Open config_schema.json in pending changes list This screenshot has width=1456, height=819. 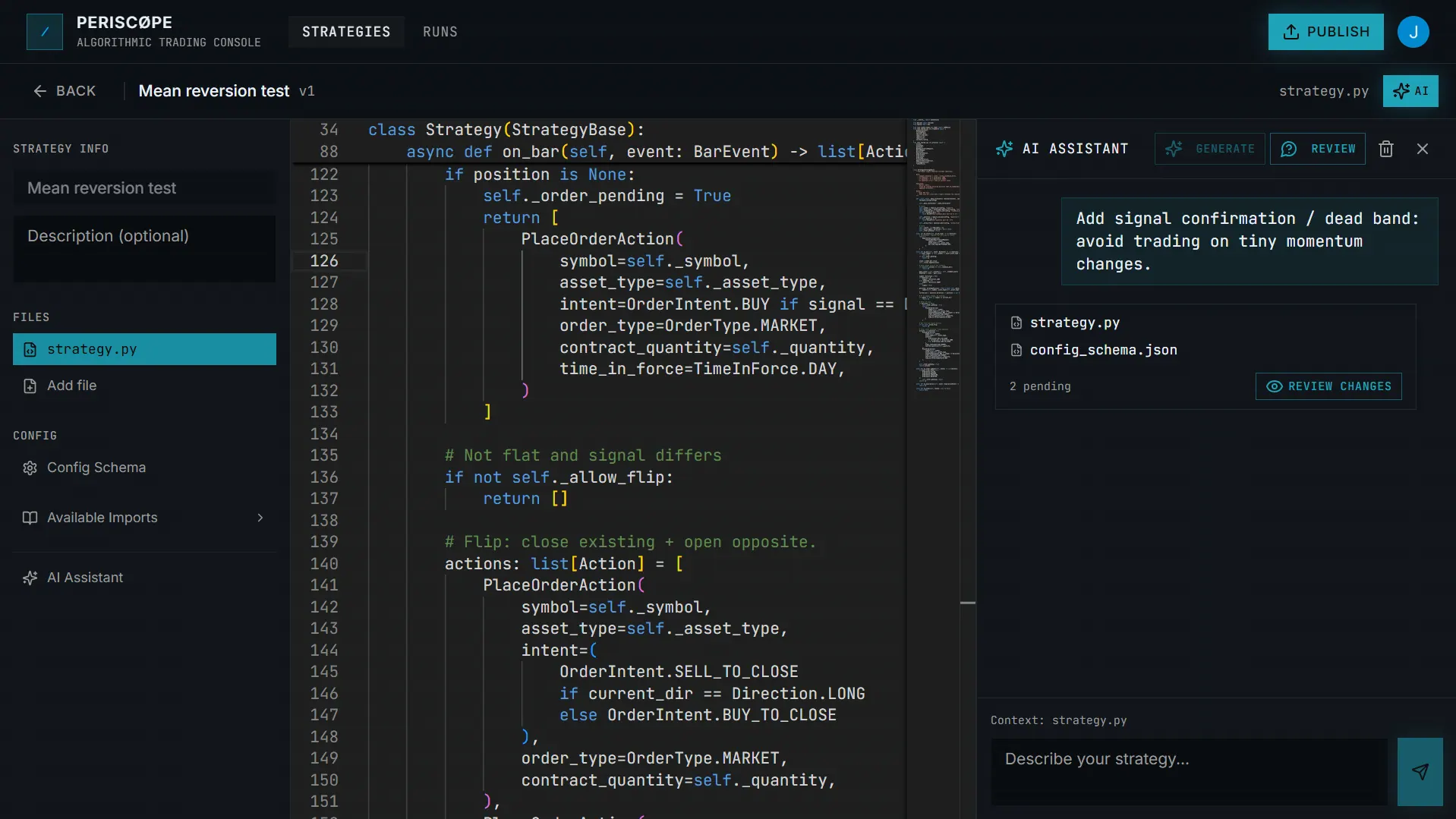1103,350
